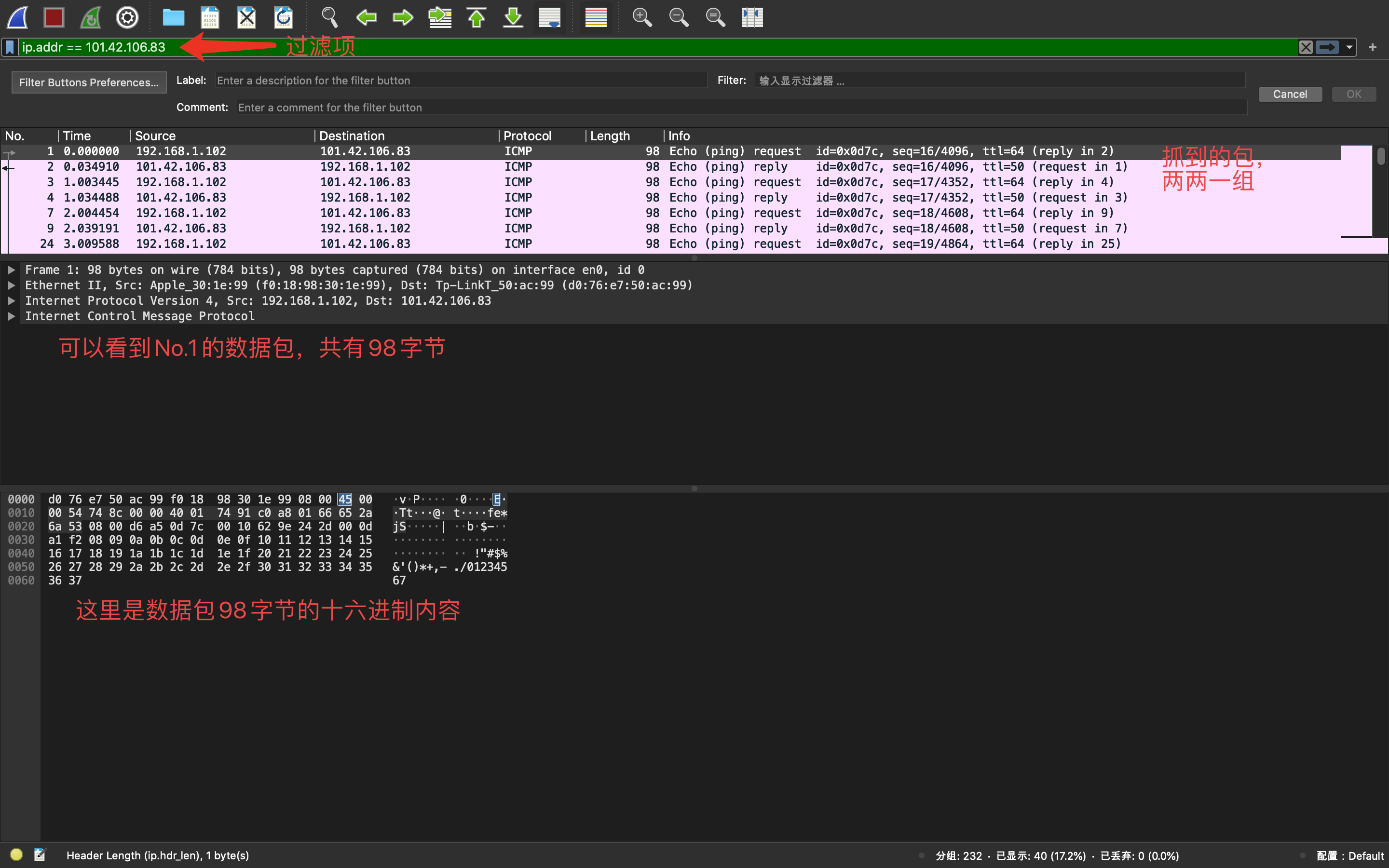Reset text zoom to normal size
1389x868 pixels.
715,17
